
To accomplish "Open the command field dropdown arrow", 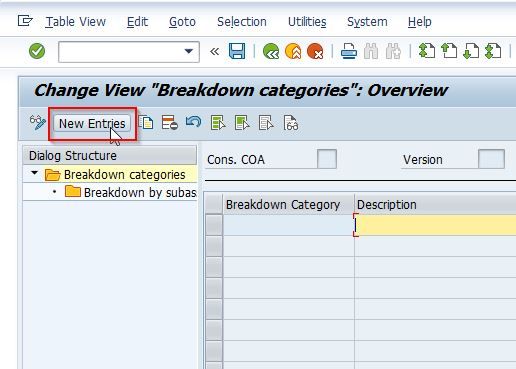I will [189, 51].
